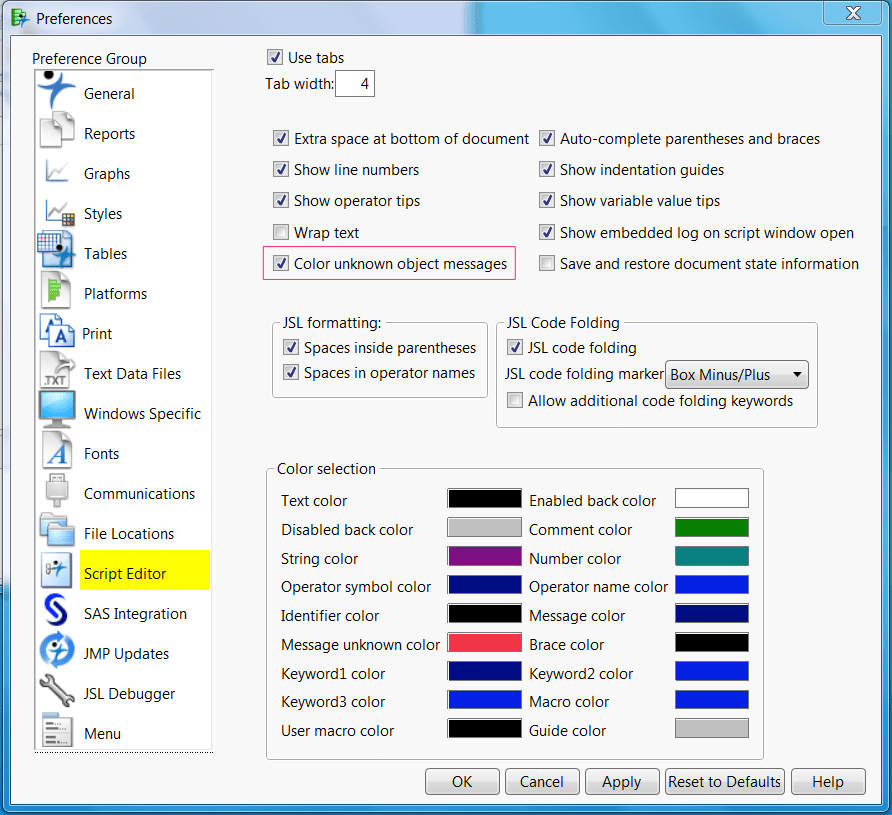Enable Save and restore document state information
This screenshot has width=892, height=815.
point(547,263)
